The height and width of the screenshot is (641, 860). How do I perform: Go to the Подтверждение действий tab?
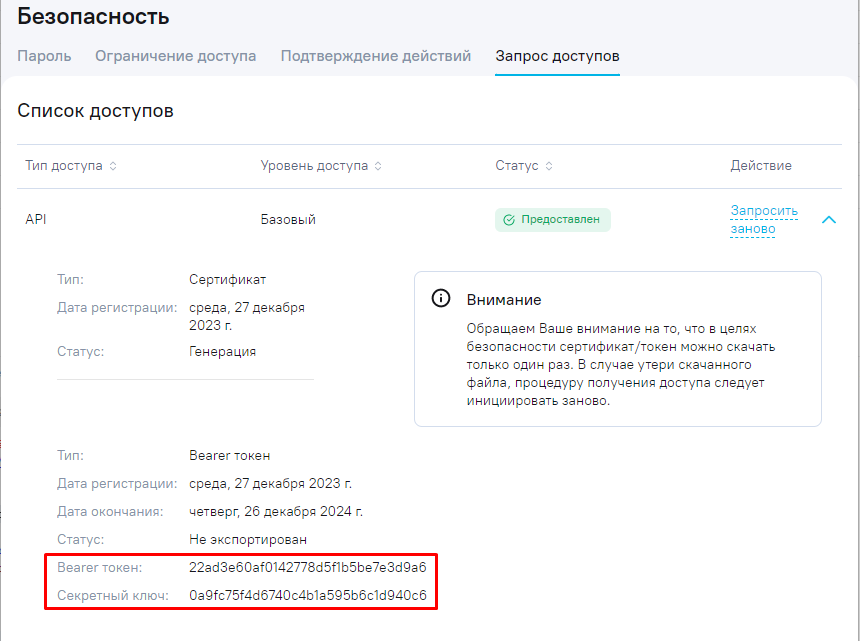tap(375, 56)
